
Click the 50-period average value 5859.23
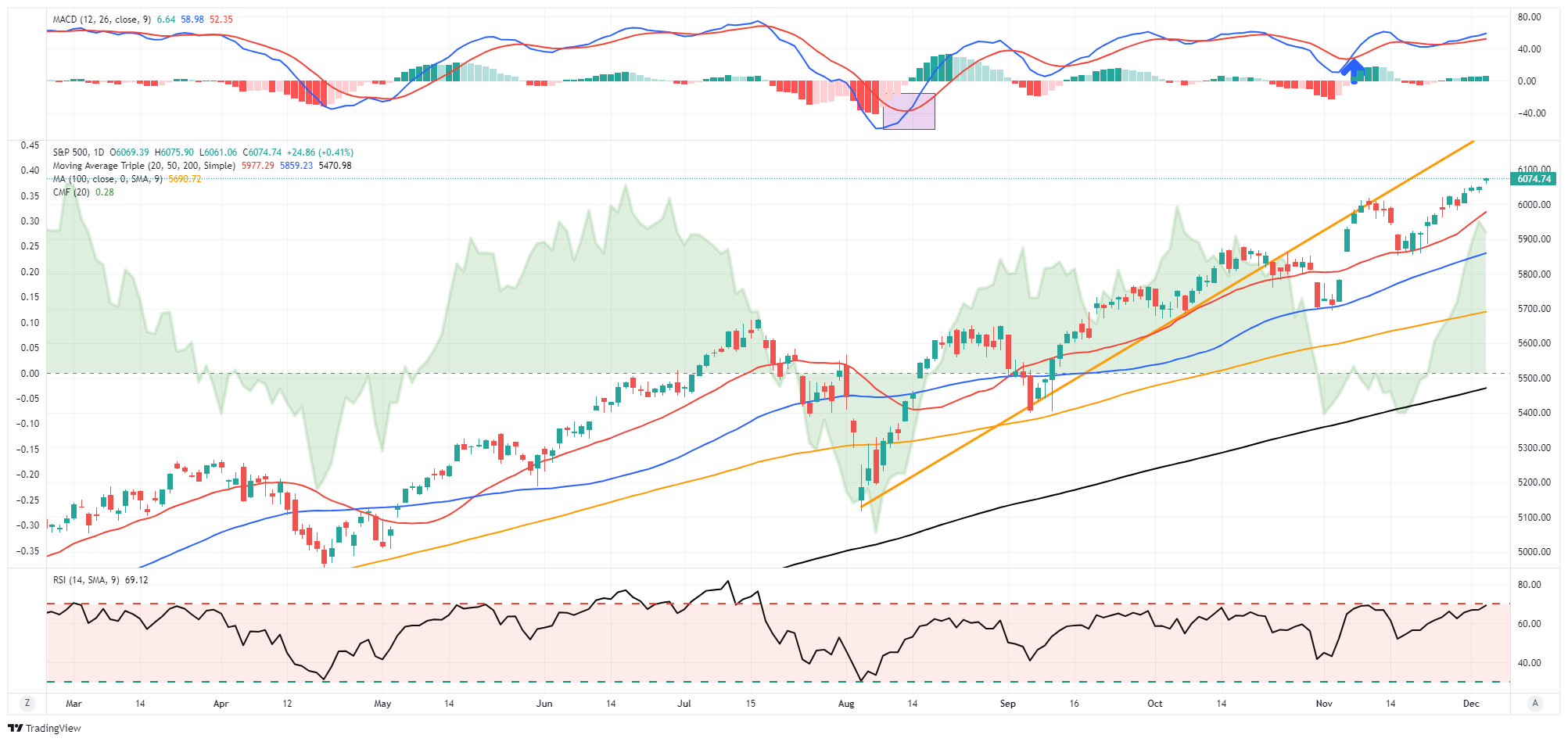point(296,166)
